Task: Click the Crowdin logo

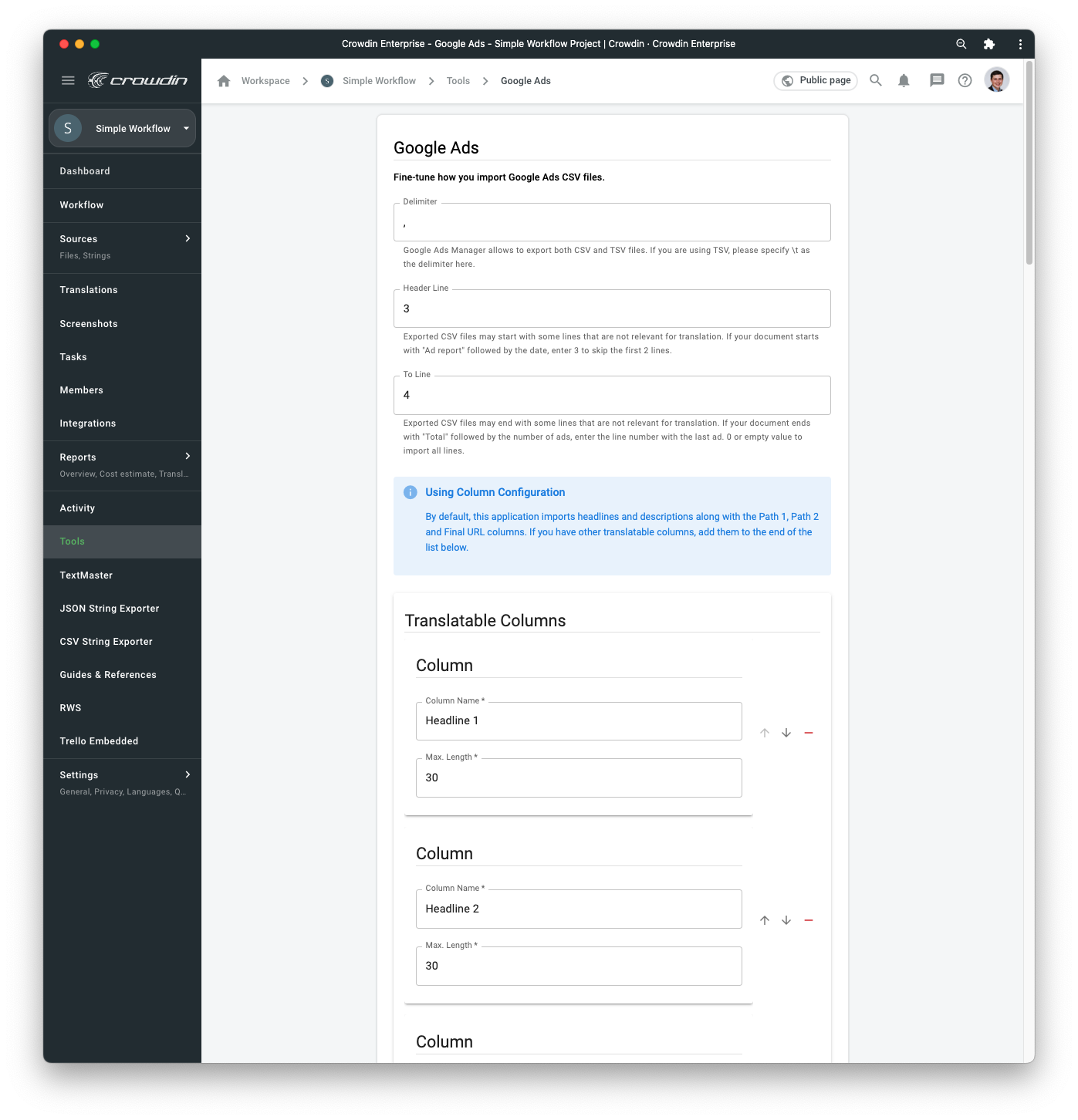Action: (137, 80)
